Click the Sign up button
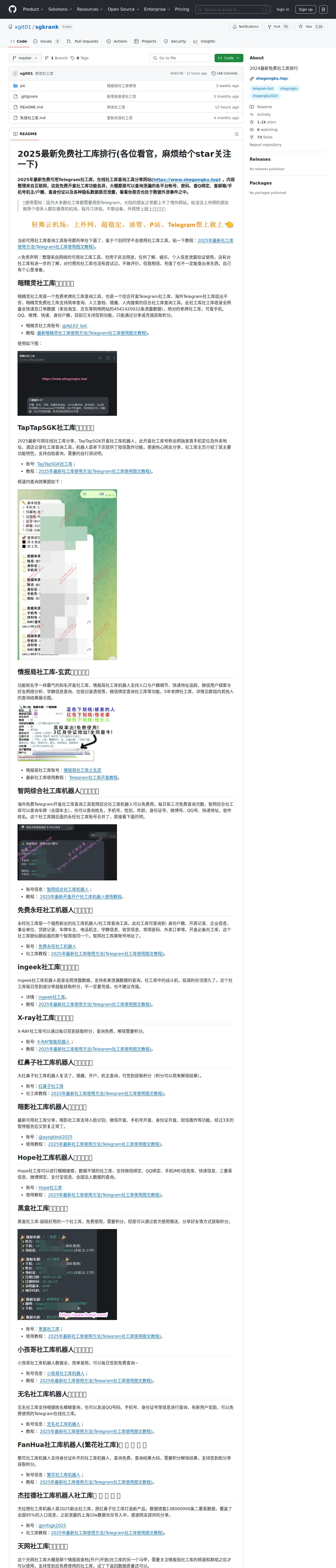Screen dimensions: 336x1568 tap(305, 9)
